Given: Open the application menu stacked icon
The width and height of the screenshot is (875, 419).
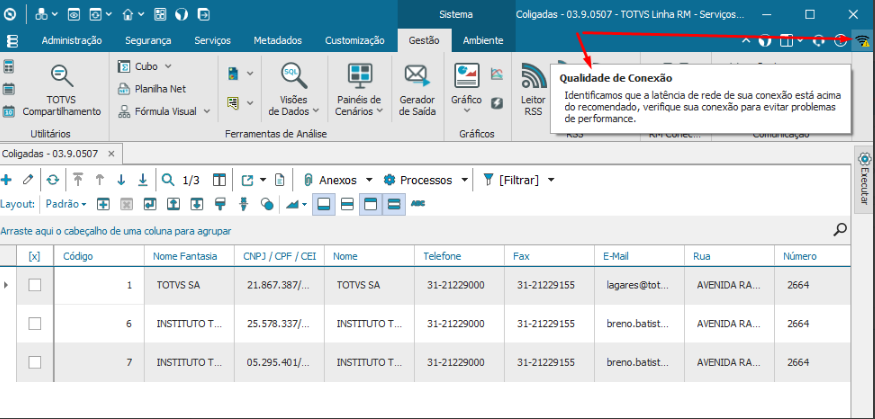Looking at the screenshot, I should pos(11,41).
